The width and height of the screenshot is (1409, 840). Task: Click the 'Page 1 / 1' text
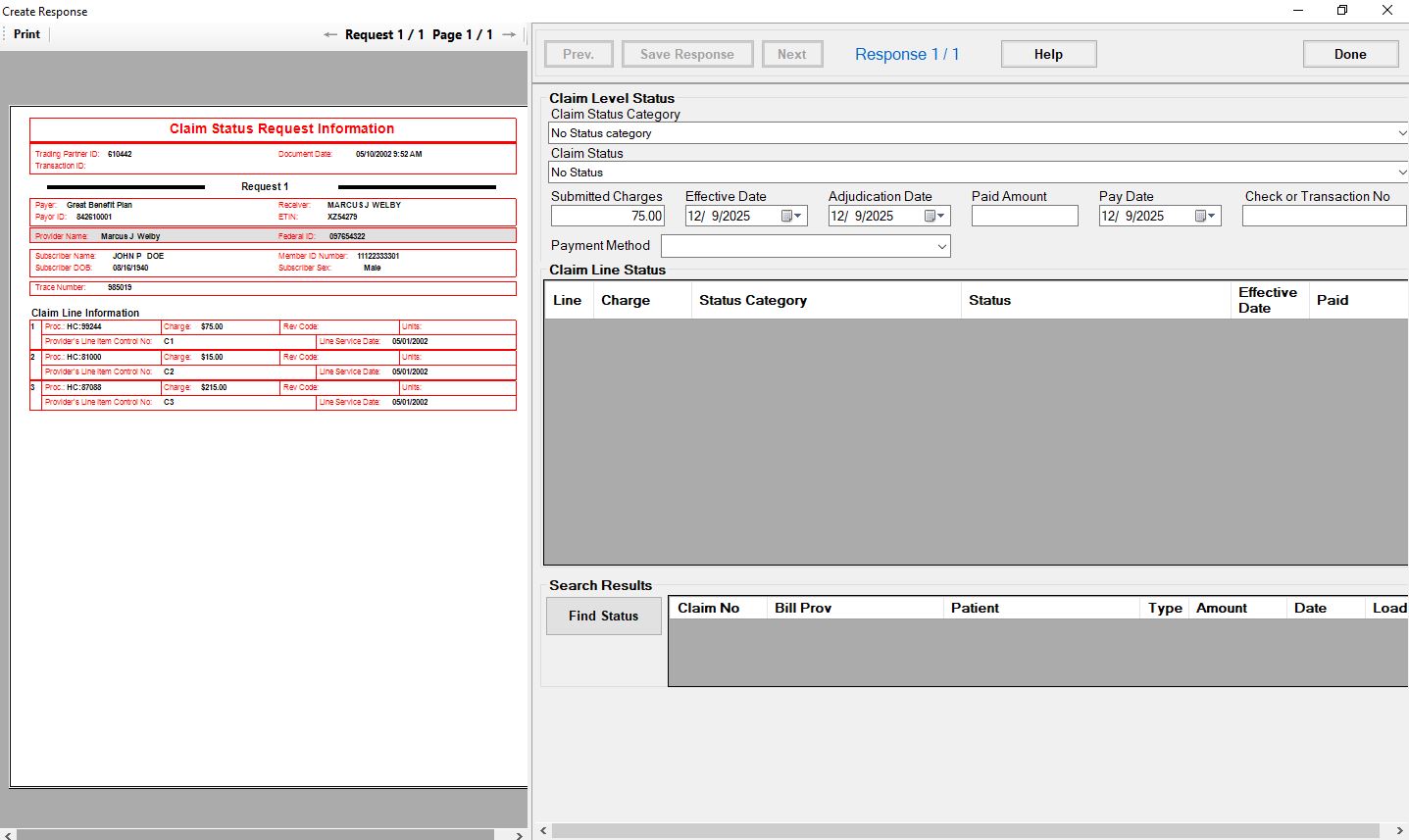pyautogui.click(x=463, y=34)
